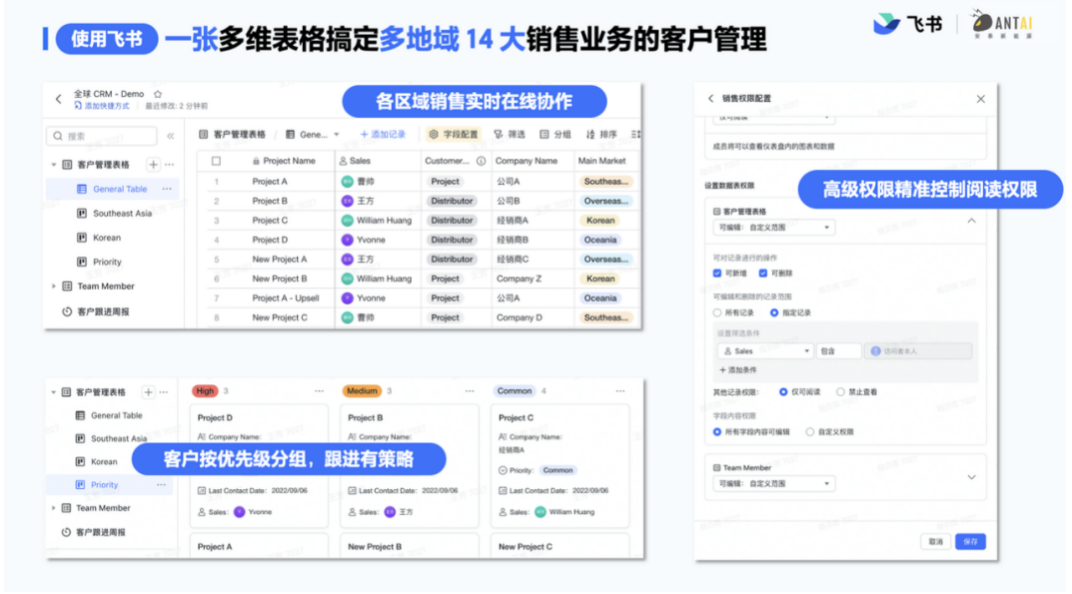This screenshot has height=594, width=1072.
Task: Collapse 客户管理表格 tree in bottom panel
Action: [x=53, y=392]
